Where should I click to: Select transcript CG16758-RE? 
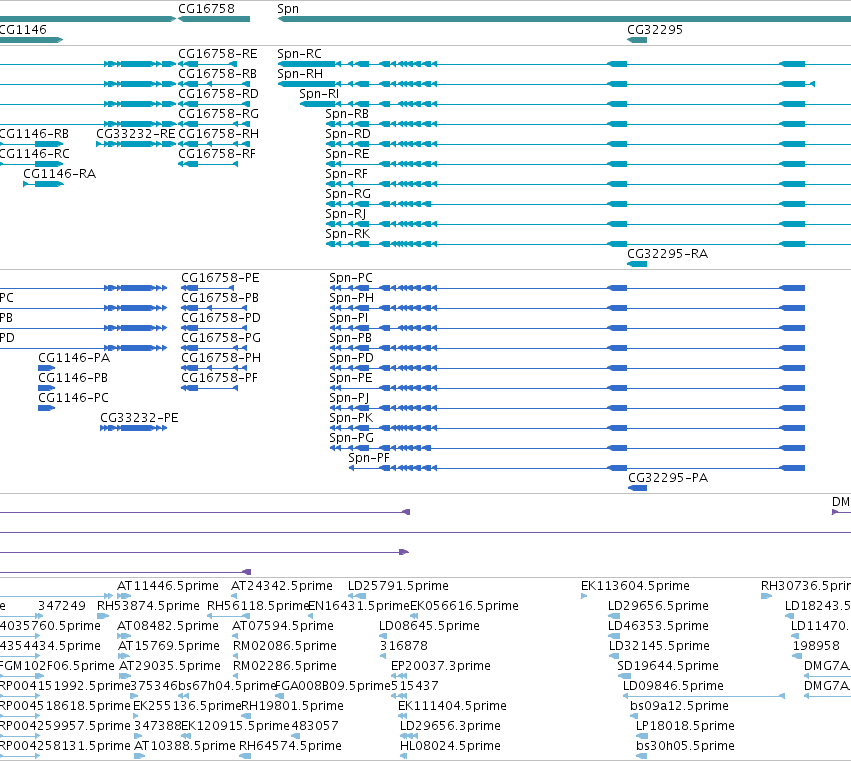pos(218,54)
